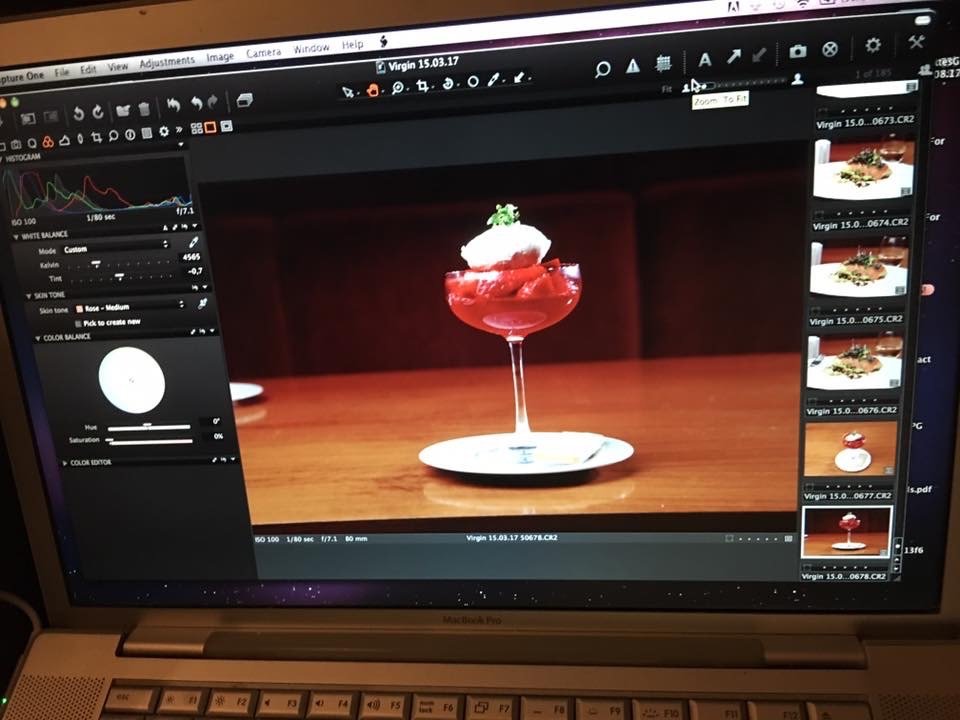The width and height of the screenshot is (960, 720).
Task: Collapse the Histogram panel
Action: point(2,159)
